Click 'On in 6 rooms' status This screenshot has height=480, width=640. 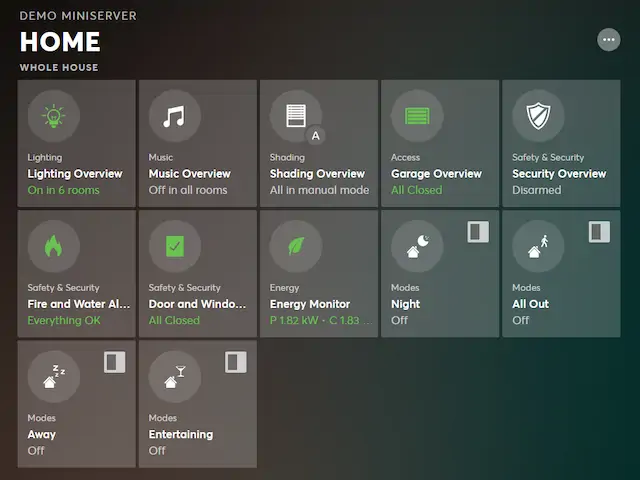[x=63, y=190]
